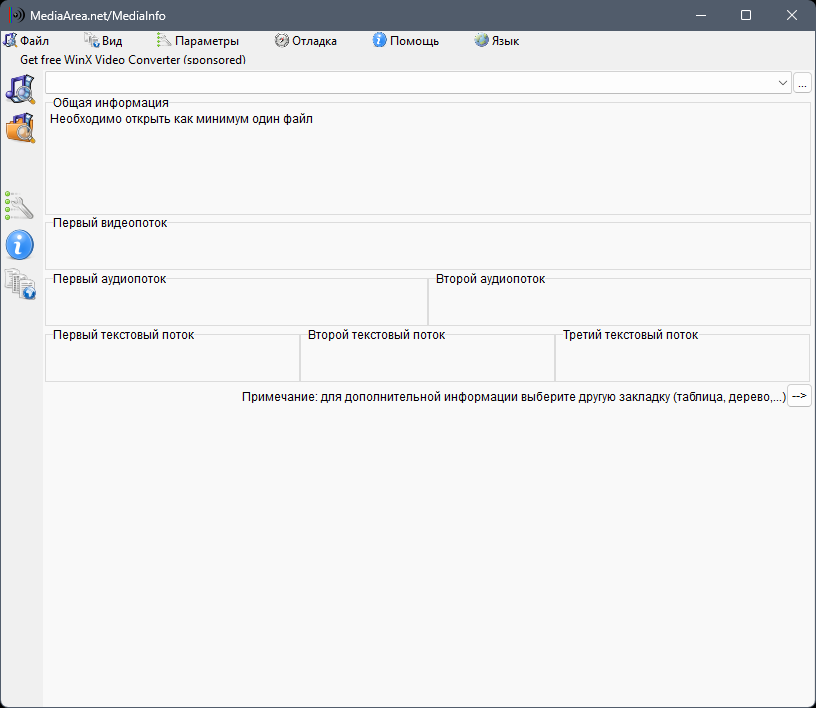Click the '-->' next view button
Image resolution: width=816 pixels, height=708 pixels.
pos(799,396)
